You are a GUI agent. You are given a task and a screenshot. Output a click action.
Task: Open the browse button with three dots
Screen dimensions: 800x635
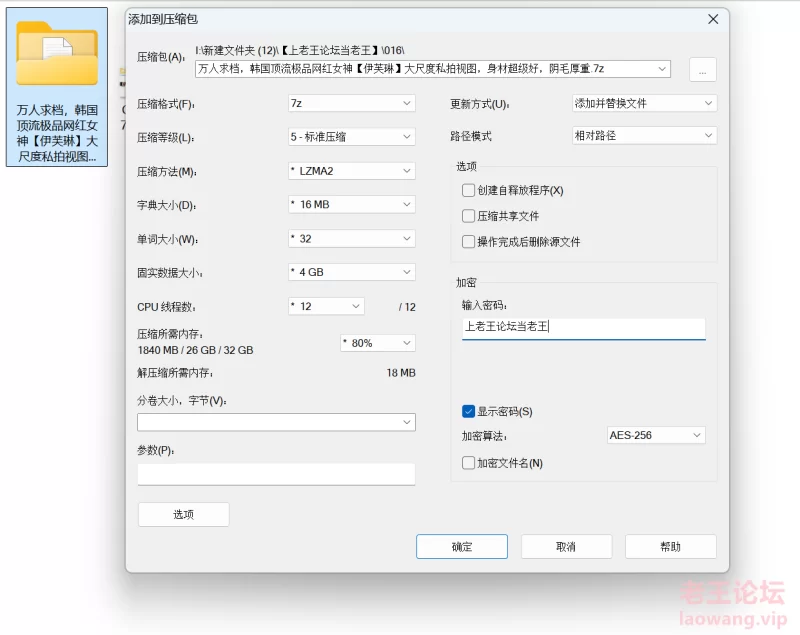[703, 69]
